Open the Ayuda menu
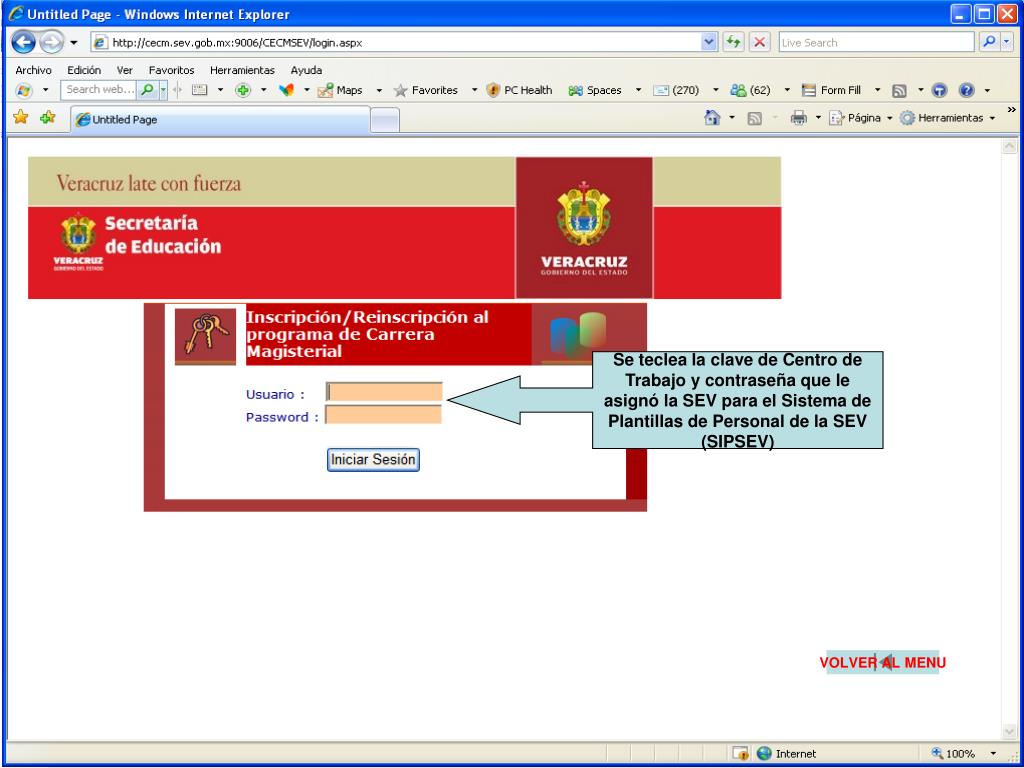This screenshot has width=1024, height=768. pyautogui.click(x=306, y=70)
